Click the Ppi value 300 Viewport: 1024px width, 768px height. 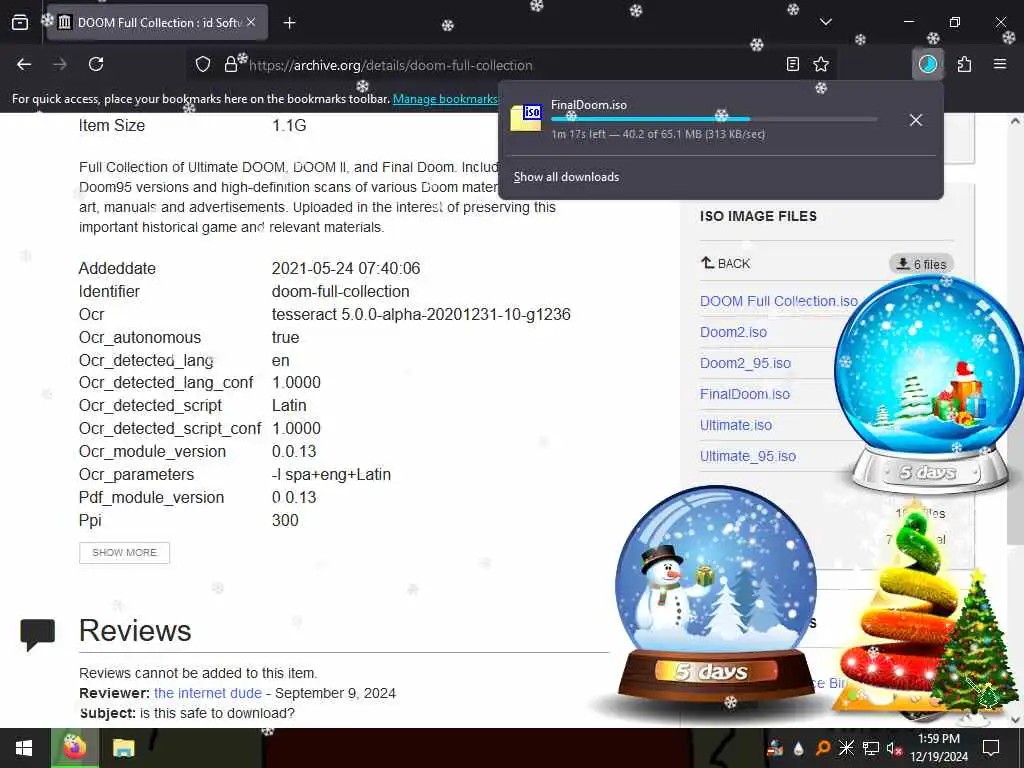[x=285, y=520]
